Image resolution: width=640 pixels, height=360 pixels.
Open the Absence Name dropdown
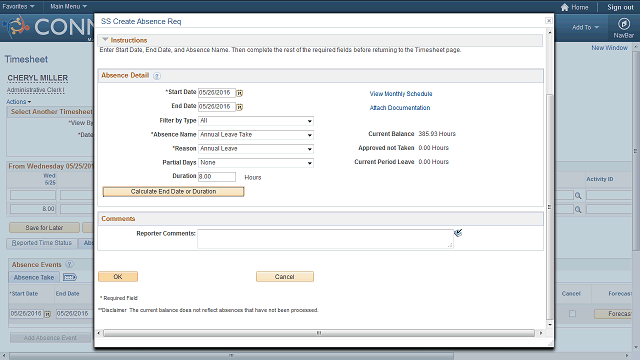[x=256, y=135]
